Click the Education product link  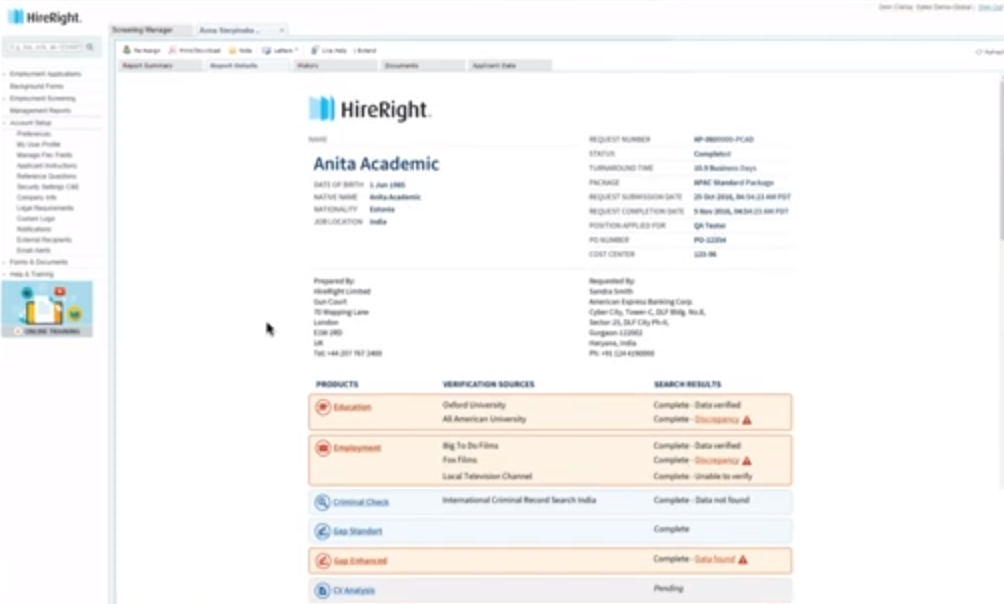352,407
